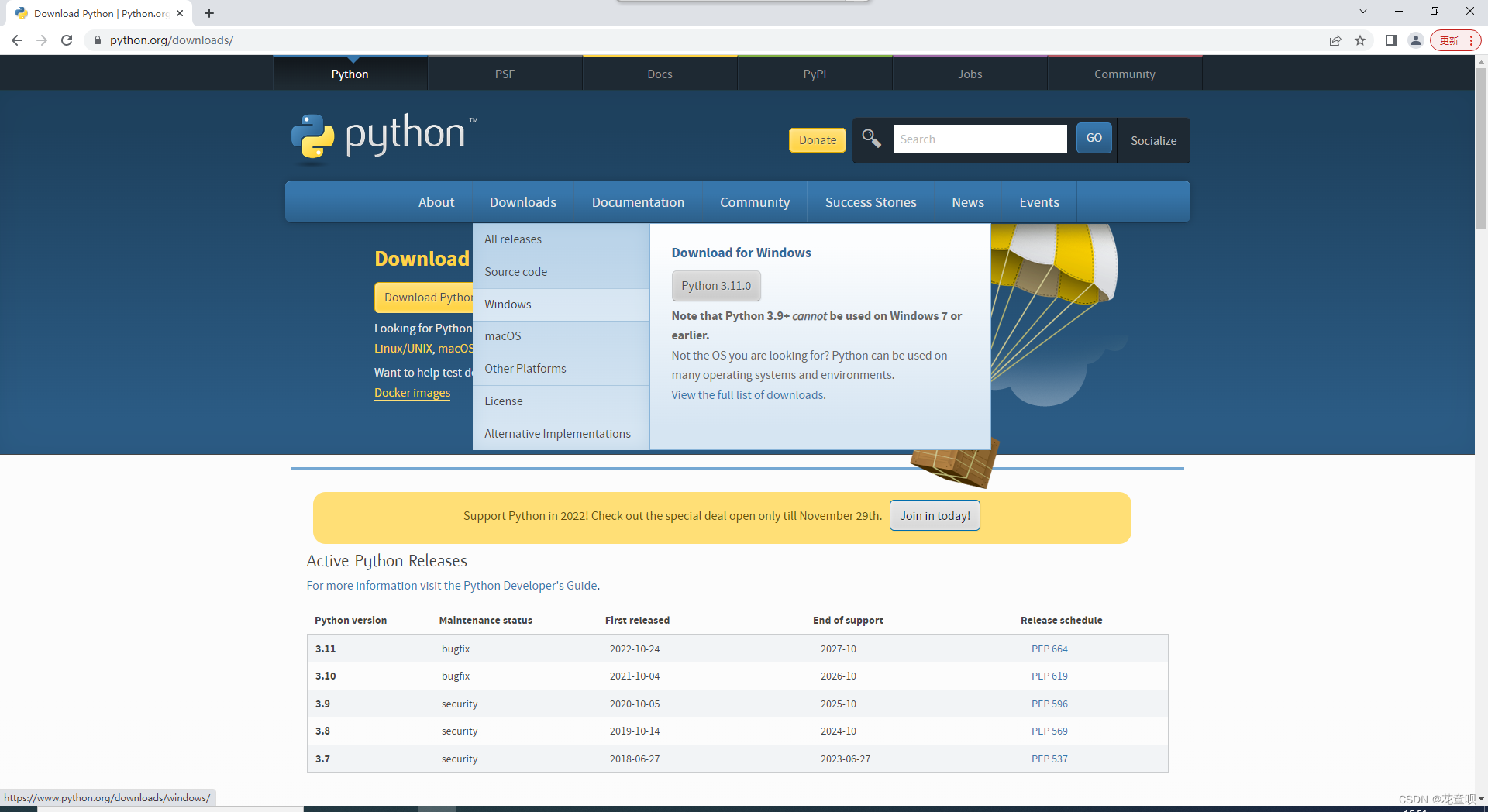The width and height of the screenshot is (1488, 812).
Task: Open Community in main navigation bar
Action: pyautogui.click(x=755, y=202)
